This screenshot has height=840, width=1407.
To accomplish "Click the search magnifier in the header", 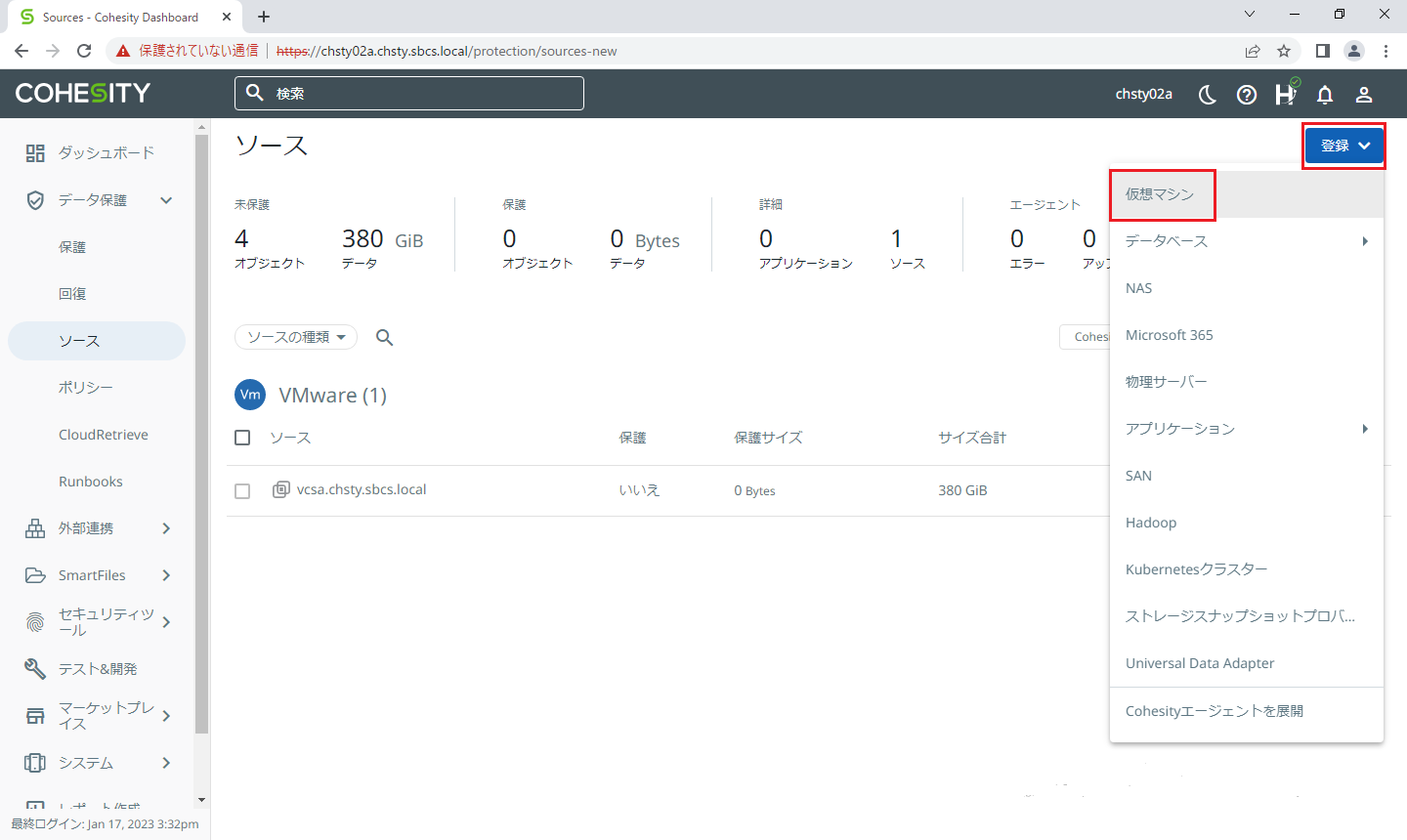I will 255,93.
